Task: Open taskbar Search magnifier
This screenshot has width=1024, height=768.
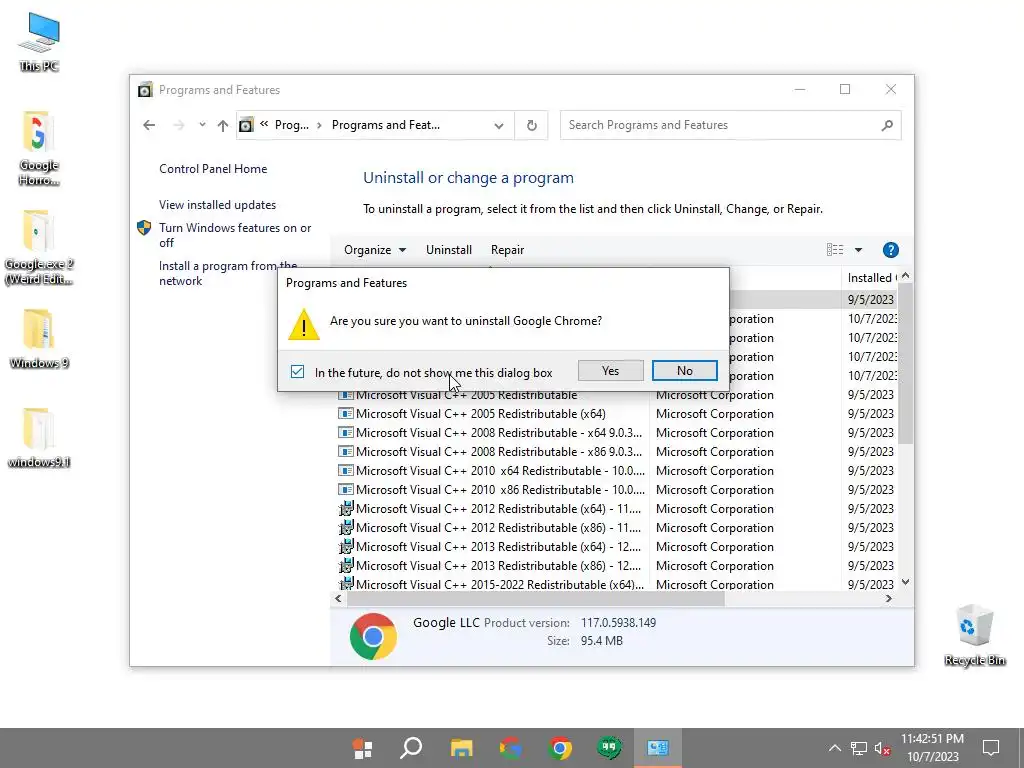Action: click(x=411, y=748)
